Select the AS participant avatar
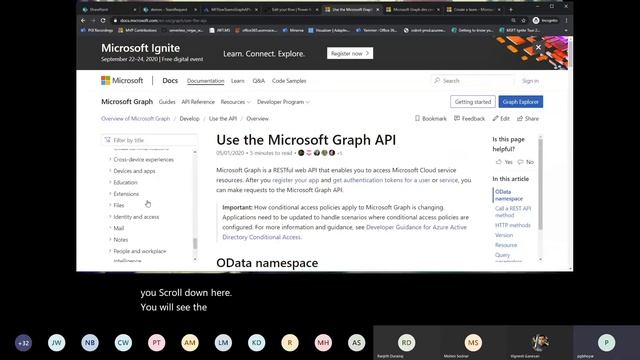 click(356, 343)
